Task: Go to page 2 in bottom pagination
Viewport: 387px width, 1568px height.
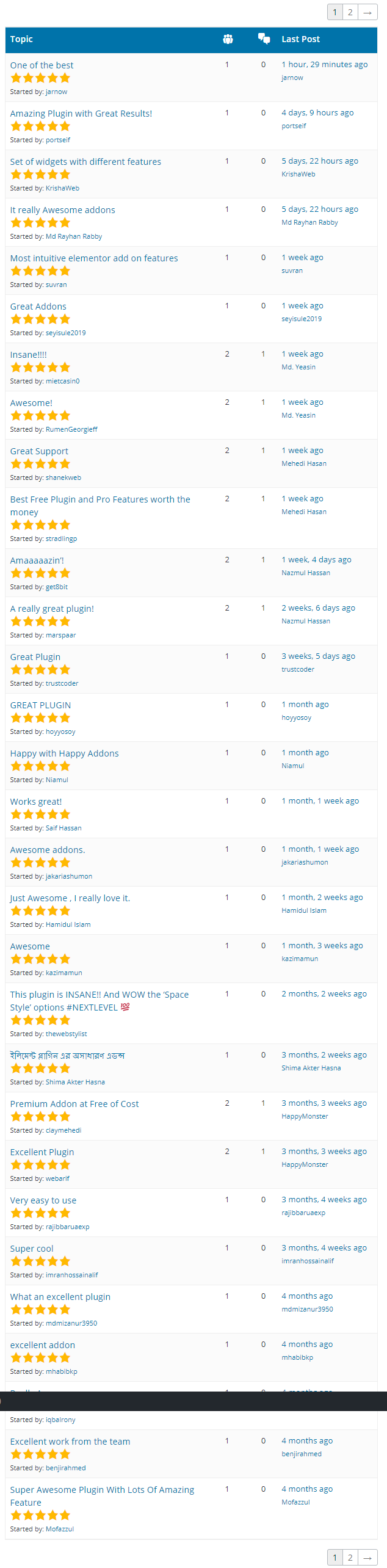Action: pos(350,1557)
